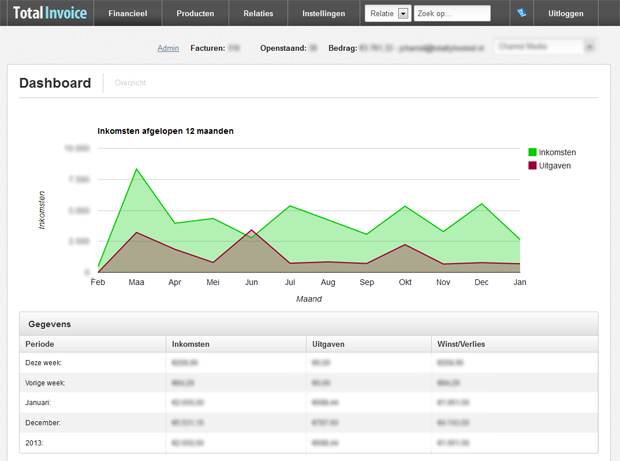Select the Overzicht tab
The image size is (620, 461).
pyautogui.click(x=130, y=83)
